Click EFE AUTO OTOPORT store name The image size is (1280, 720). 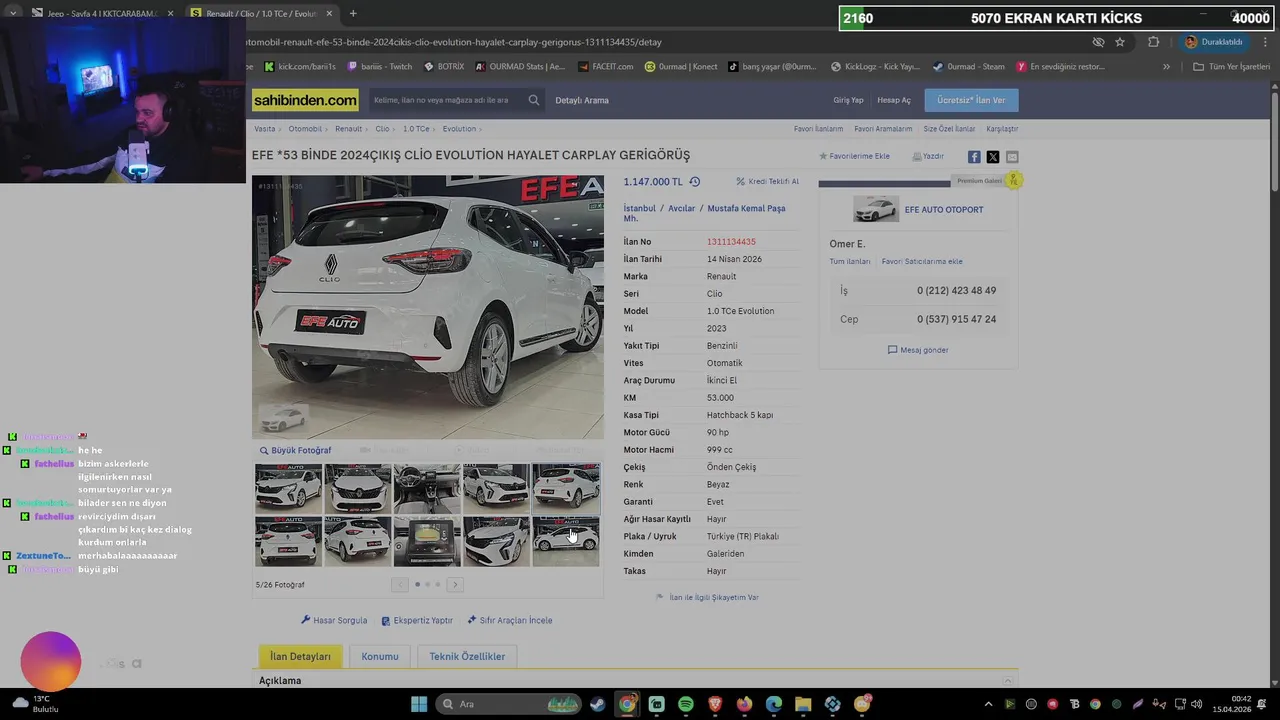coord(944,210)
